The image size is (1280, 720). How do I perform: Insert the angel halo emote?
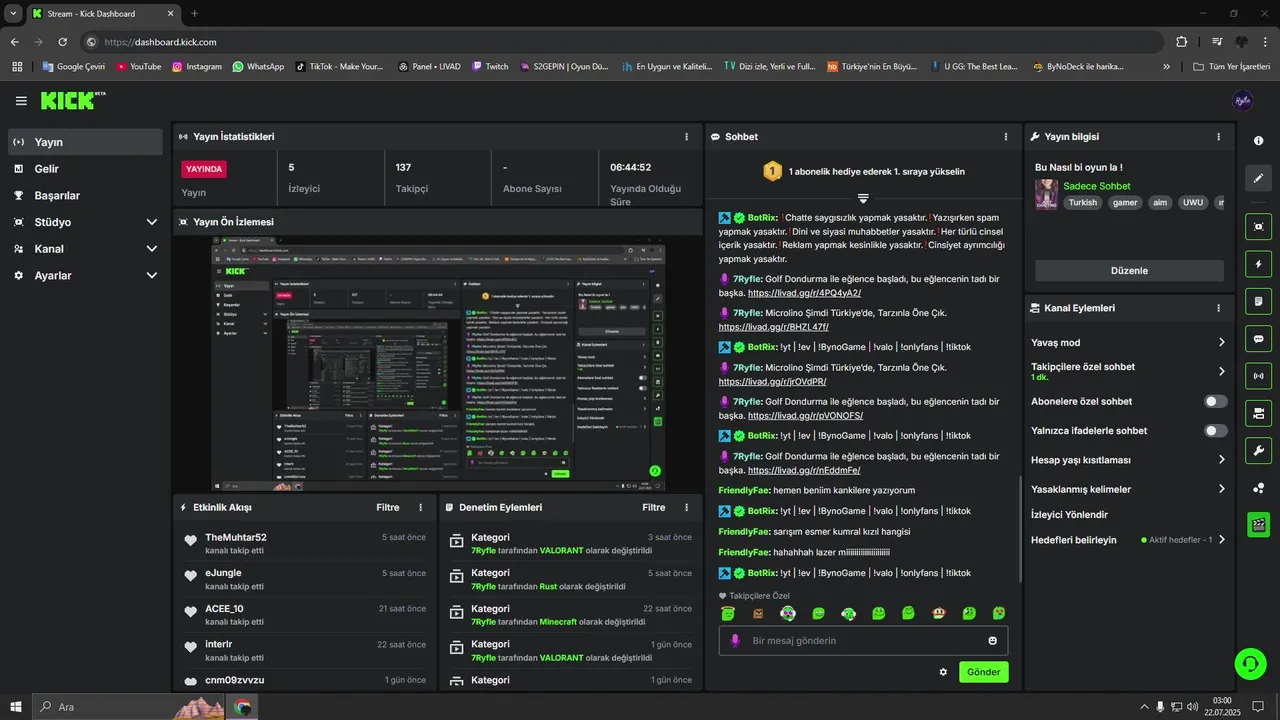tap(728, 613)
